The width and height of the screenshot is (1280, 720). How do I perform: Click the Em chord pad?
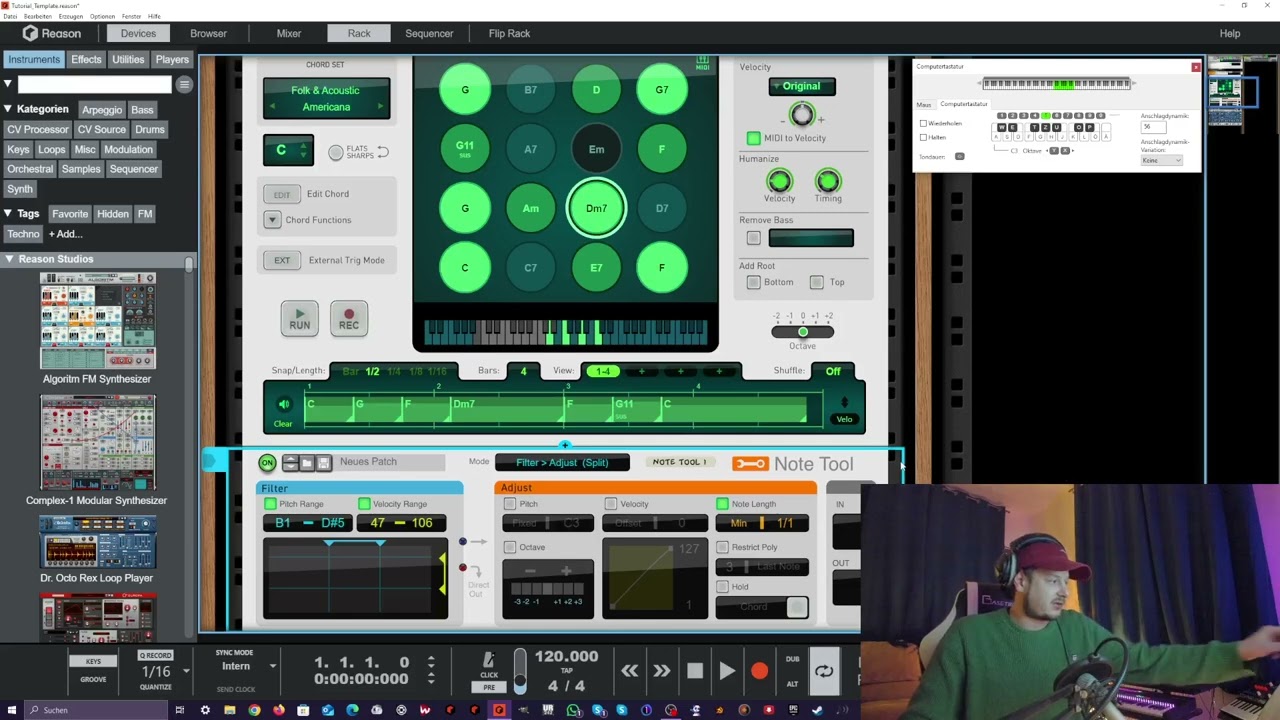coord(596,149)
